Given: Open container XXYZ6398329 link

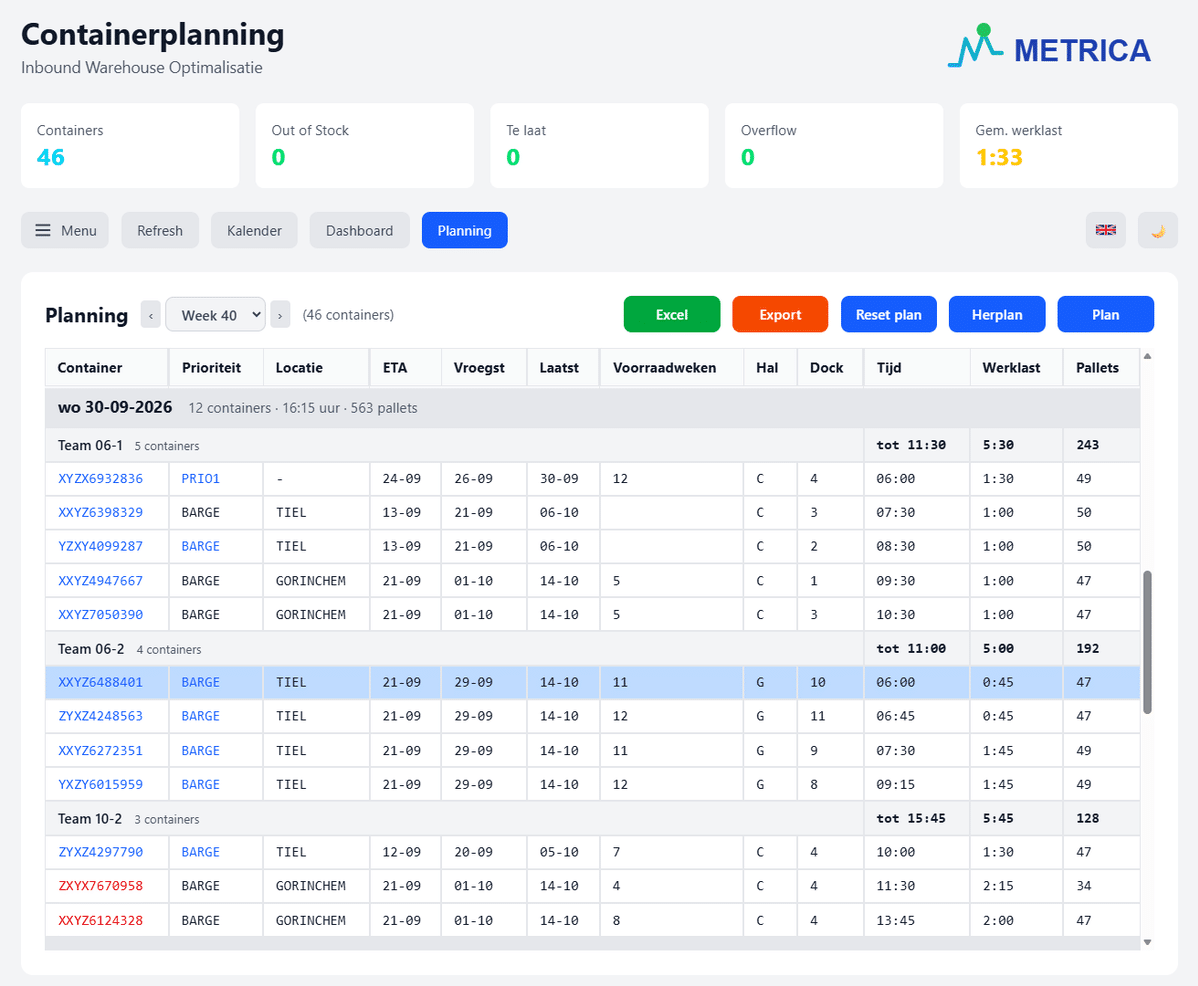Looking at the screenshot, I should 100,512.
